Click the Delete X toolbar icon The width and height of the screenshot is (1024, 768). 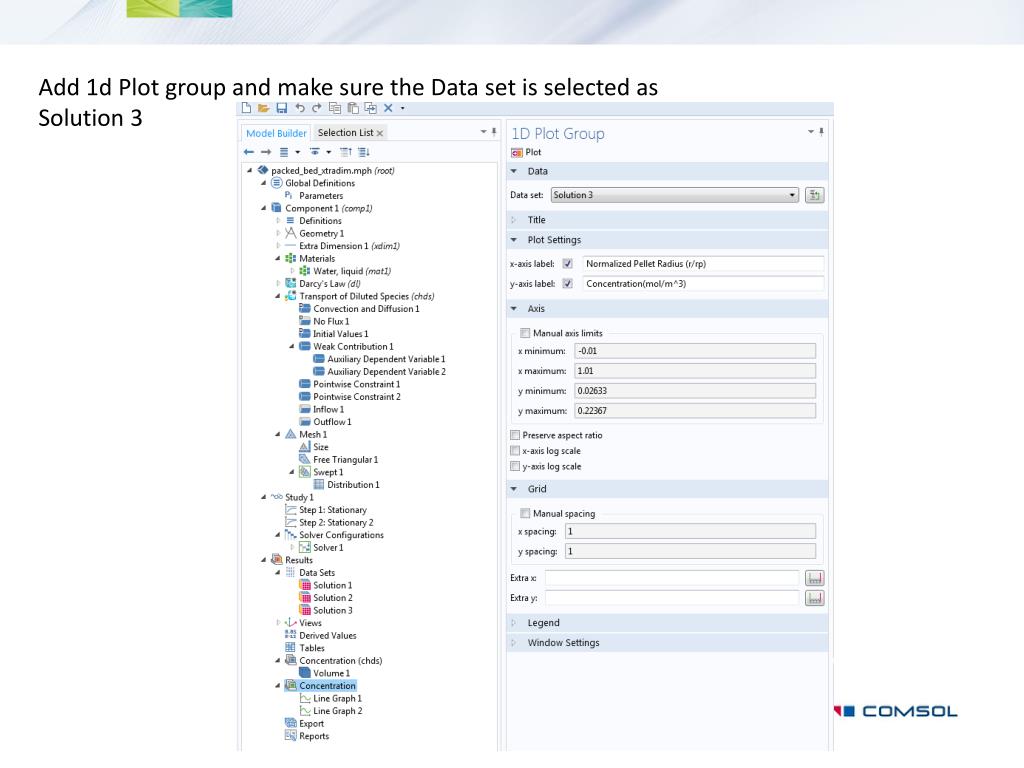(387, 108)
